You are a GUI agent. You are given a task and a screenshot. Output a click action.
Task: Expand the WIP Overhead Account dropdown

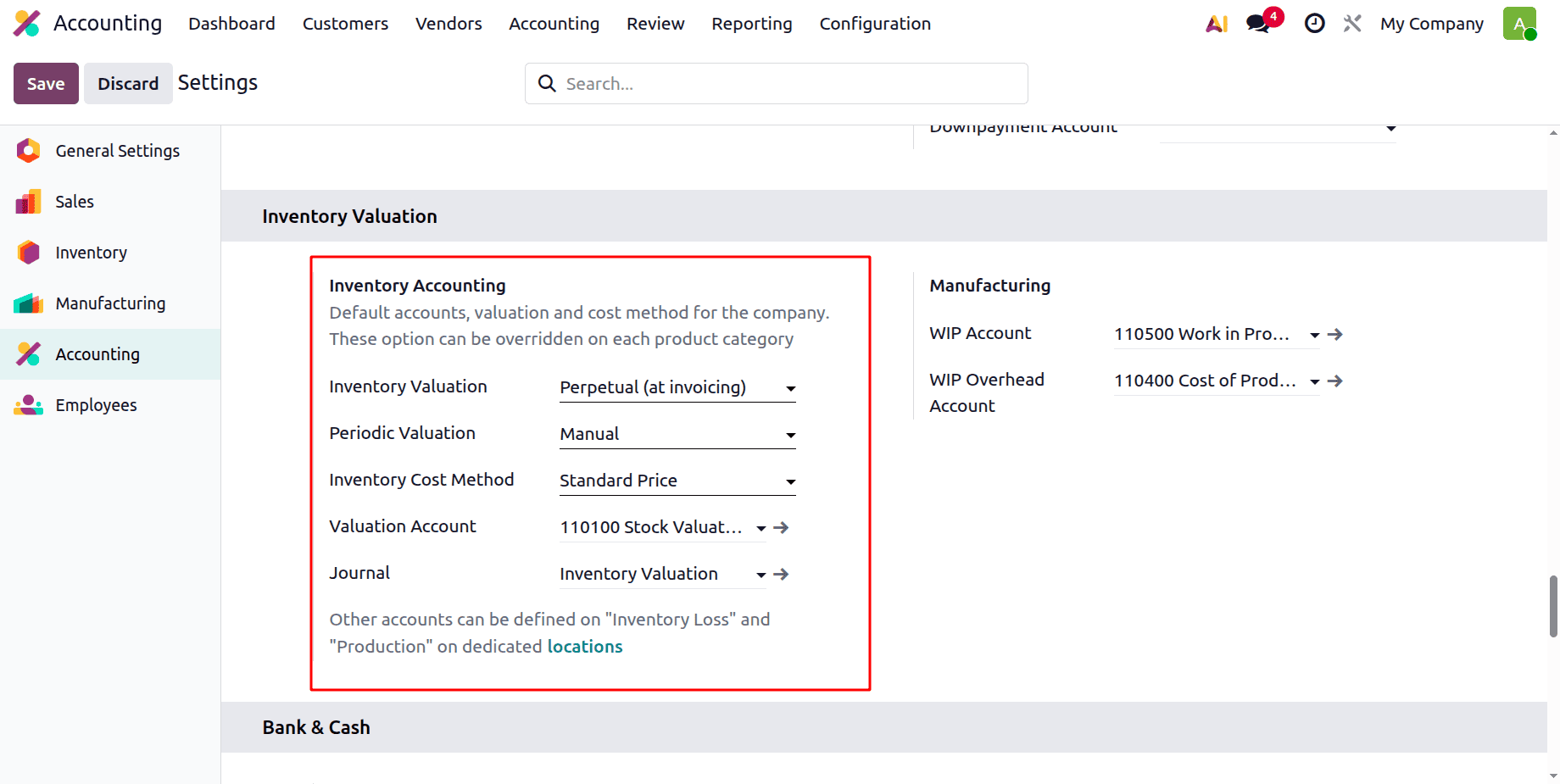pos(1315,381)
